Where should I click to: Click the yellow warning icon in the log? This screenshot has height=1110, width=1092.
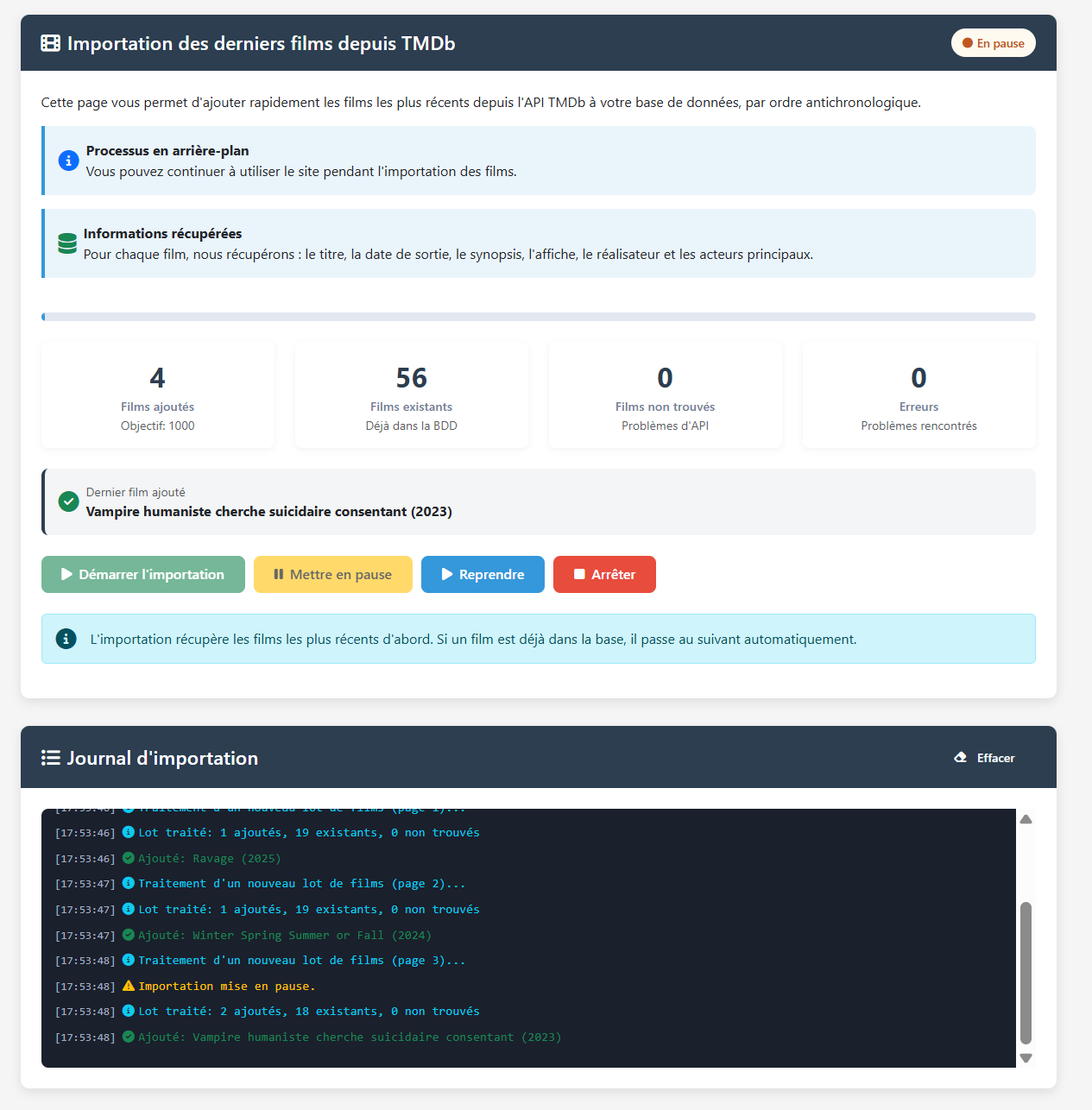[x=129, y=986]
